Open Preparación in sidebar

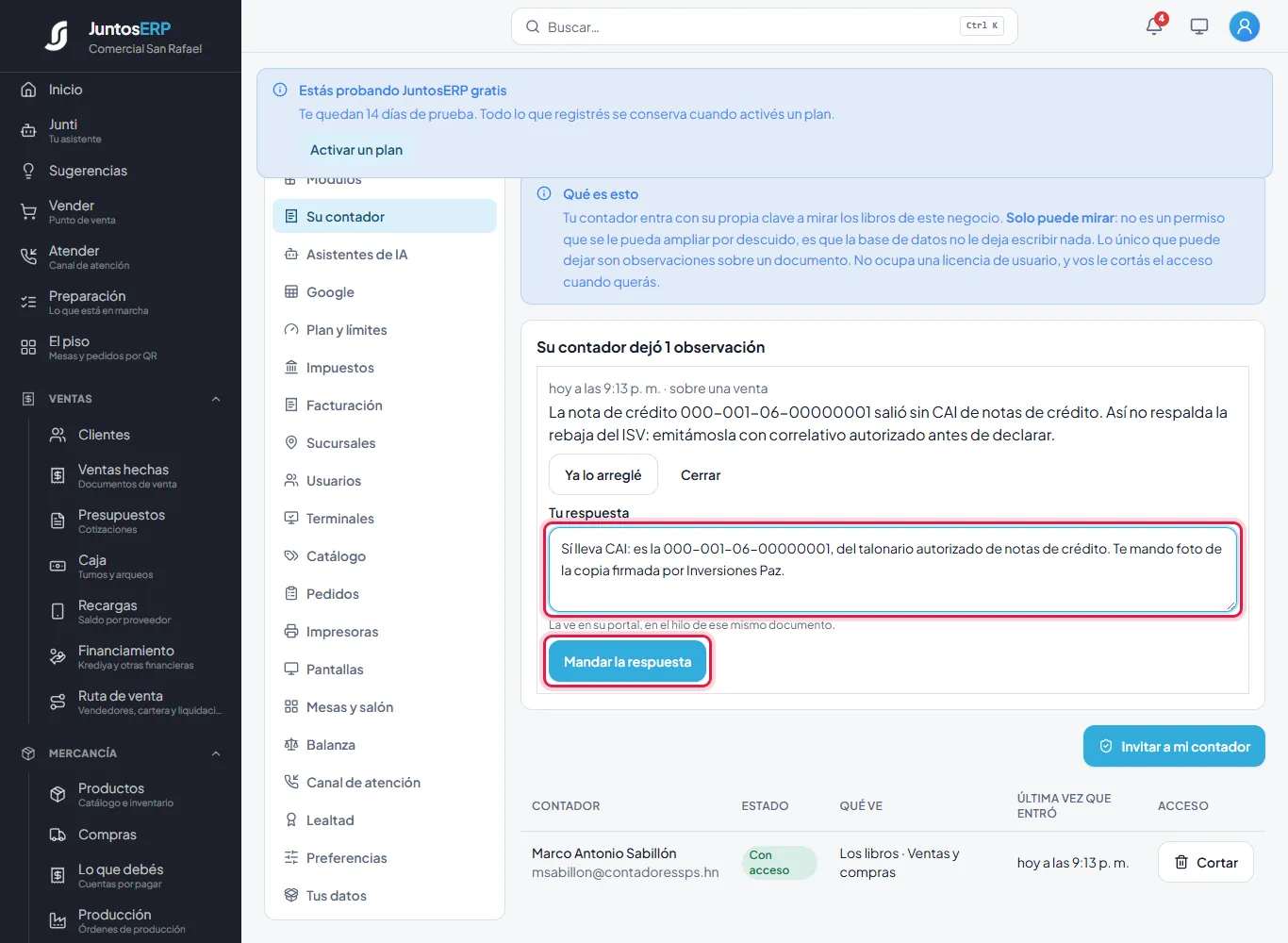coord(121,302)
